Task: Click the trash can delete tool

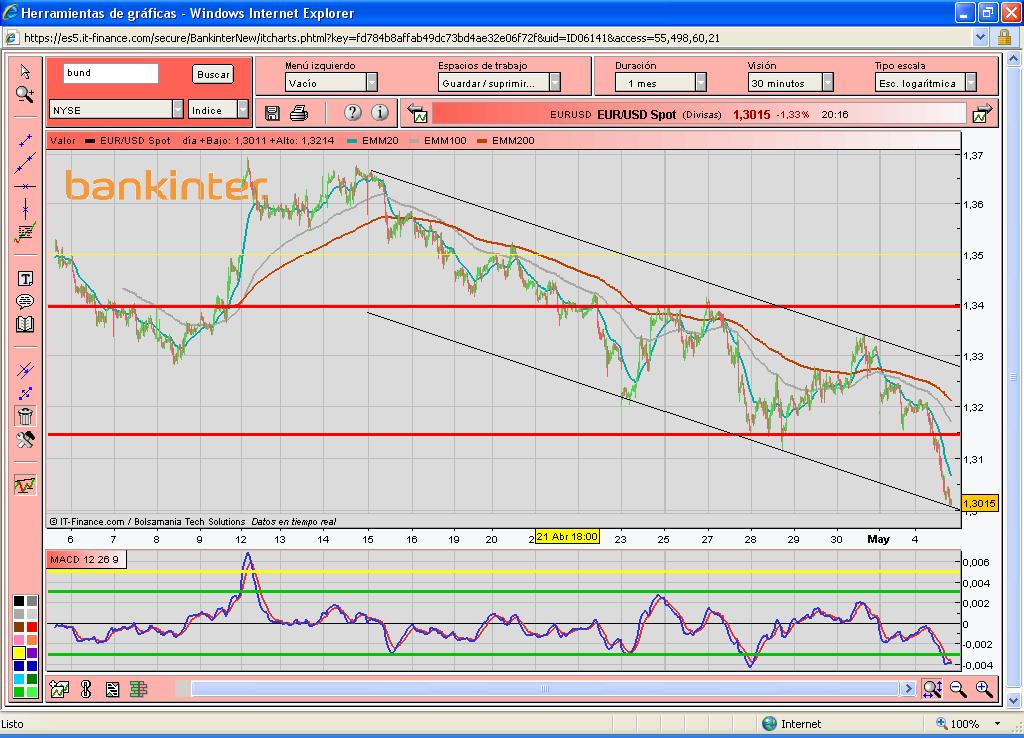Action: (25, 417)
